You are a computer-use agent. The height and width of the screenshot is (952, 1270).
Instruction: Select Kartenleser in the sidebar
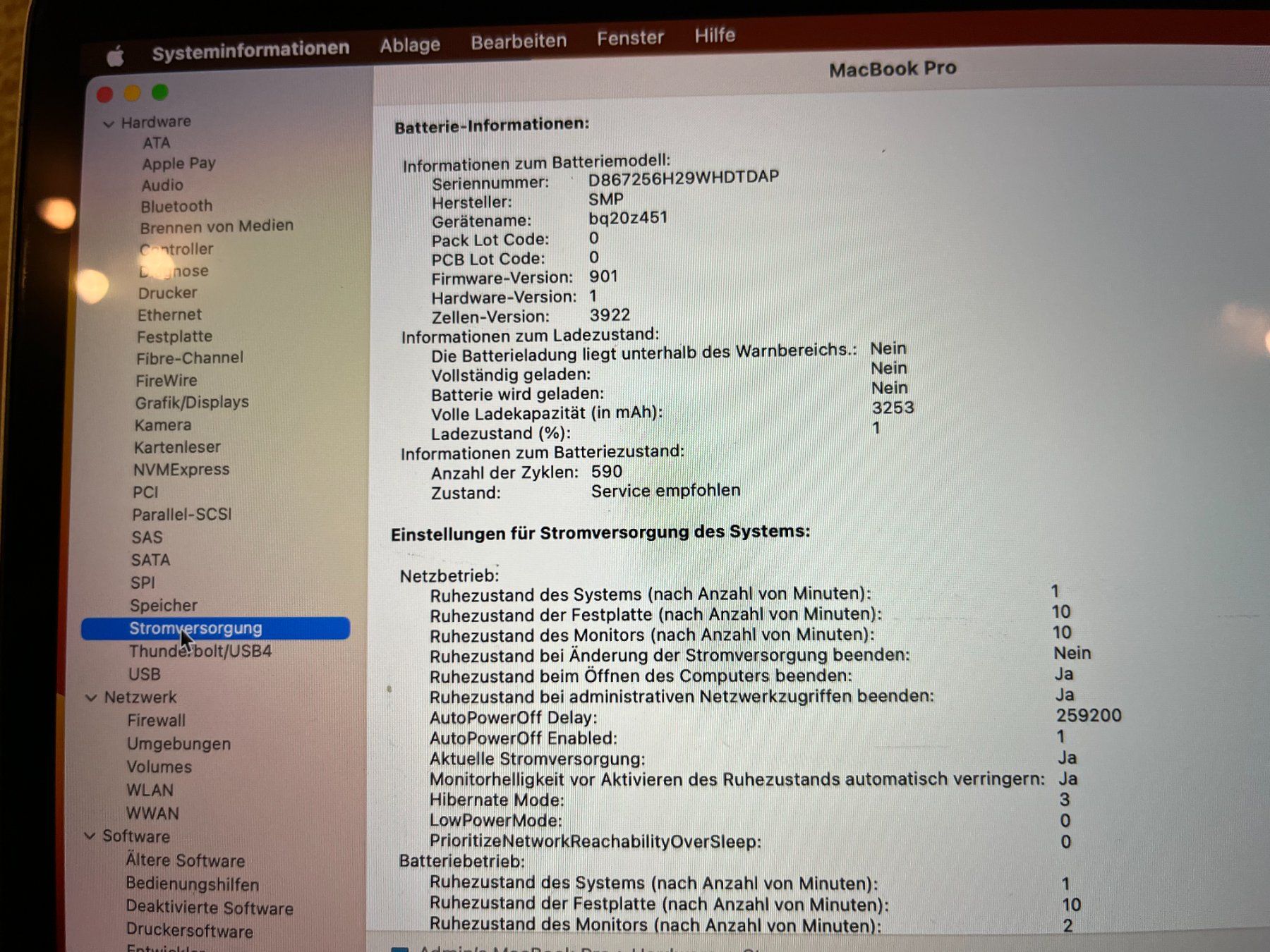point(177,447)
